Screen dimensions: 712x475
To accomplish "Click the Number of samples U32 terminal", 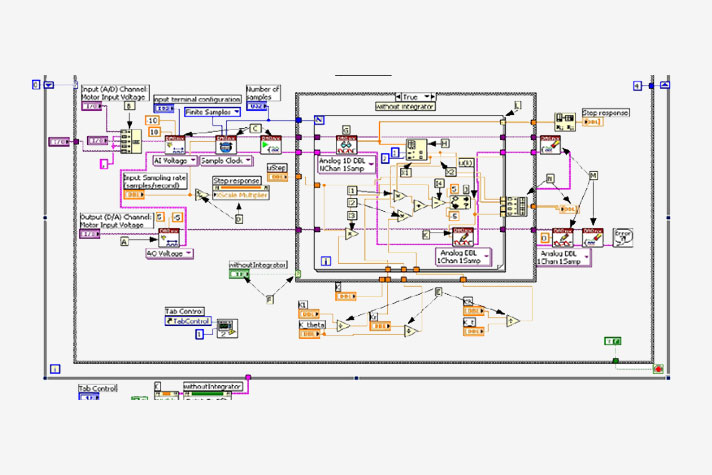I will [256, 106].
